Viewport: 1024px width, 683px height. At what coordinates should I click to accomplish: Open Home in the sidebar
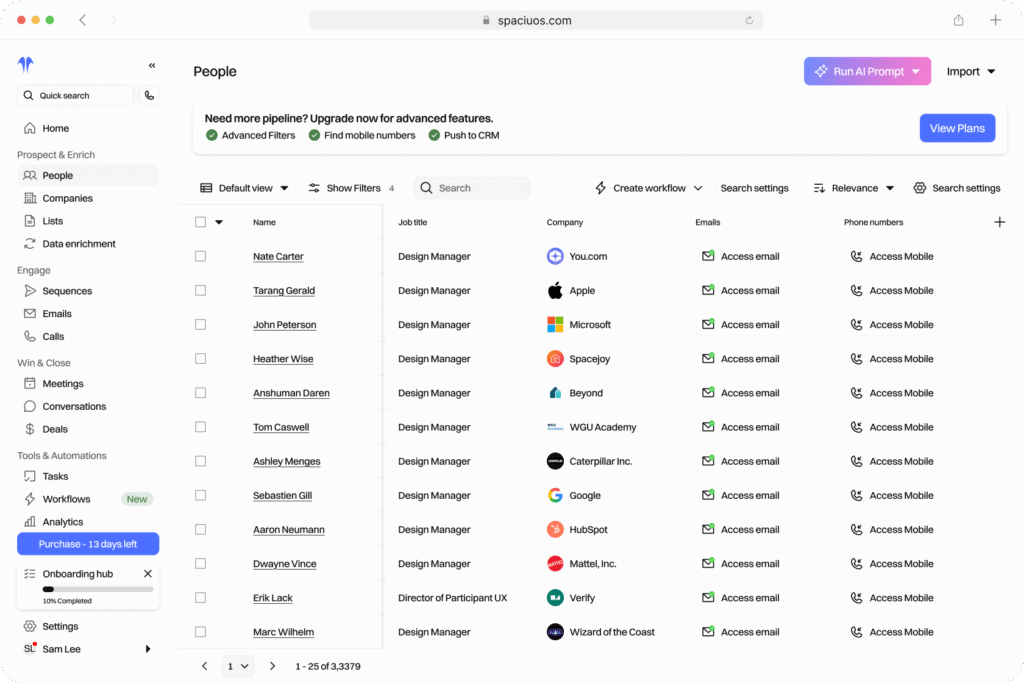(x=88, y=129)
